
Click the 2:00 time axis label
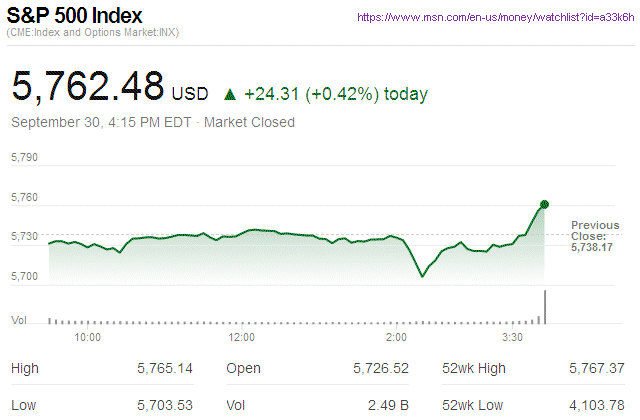tap(395, 338)
